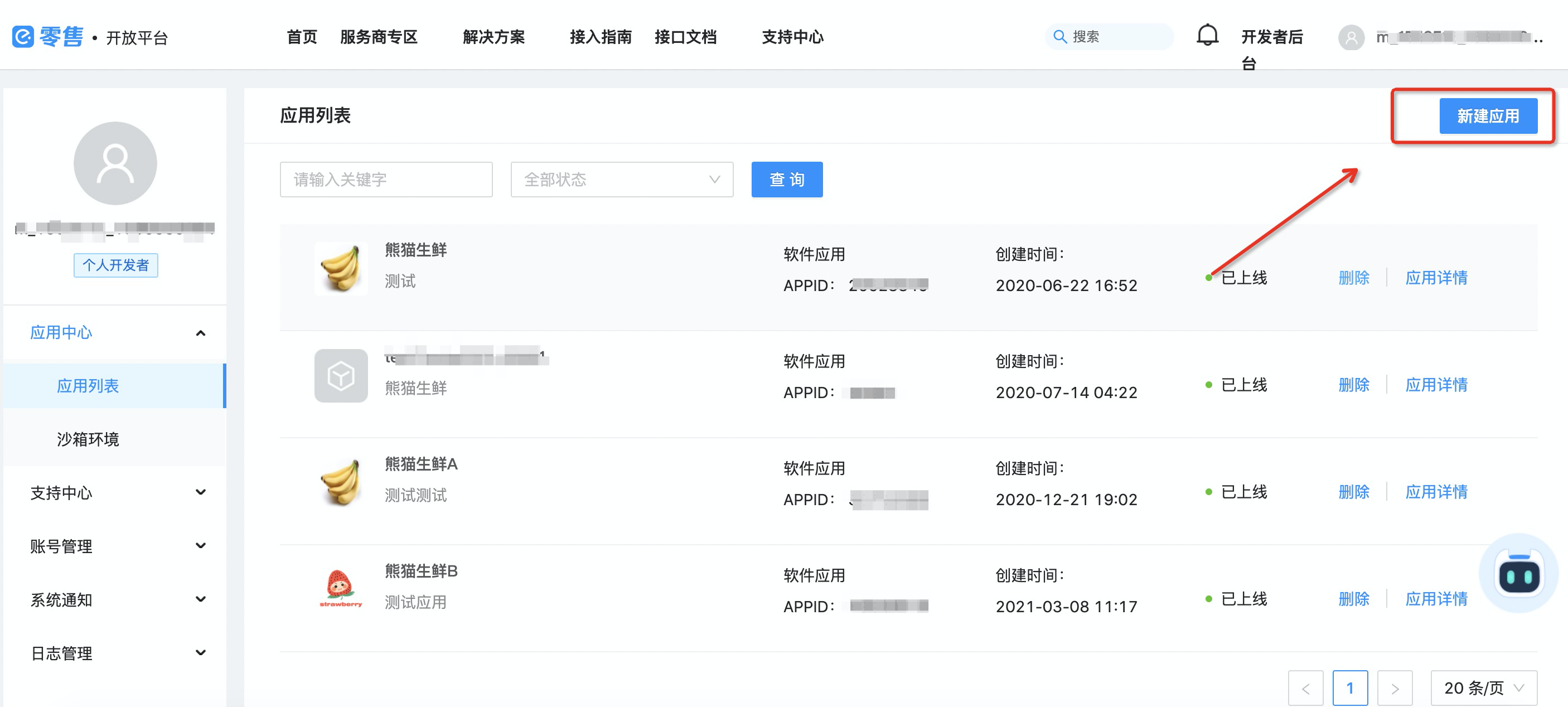Click the keyword search input field
Screen dimensions: 1568x707
(x=386, y=180)
